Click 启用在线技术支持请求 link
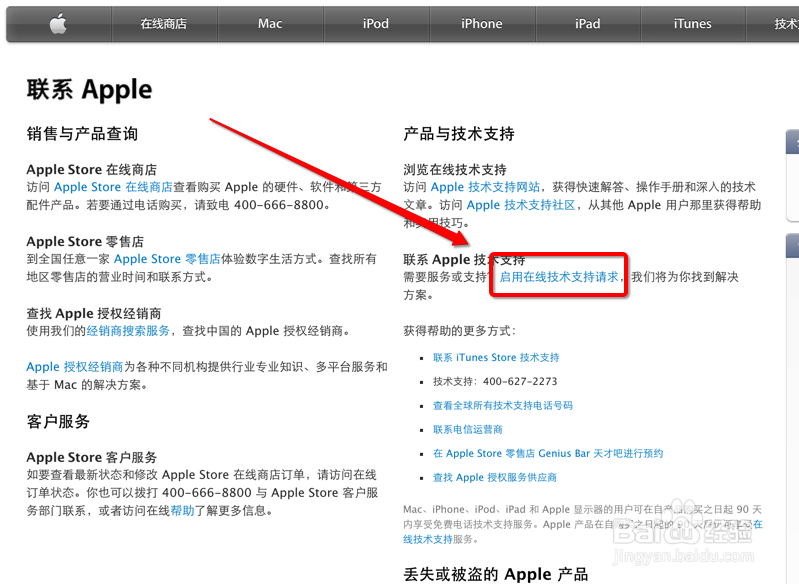799x584 pixels. 559,277
